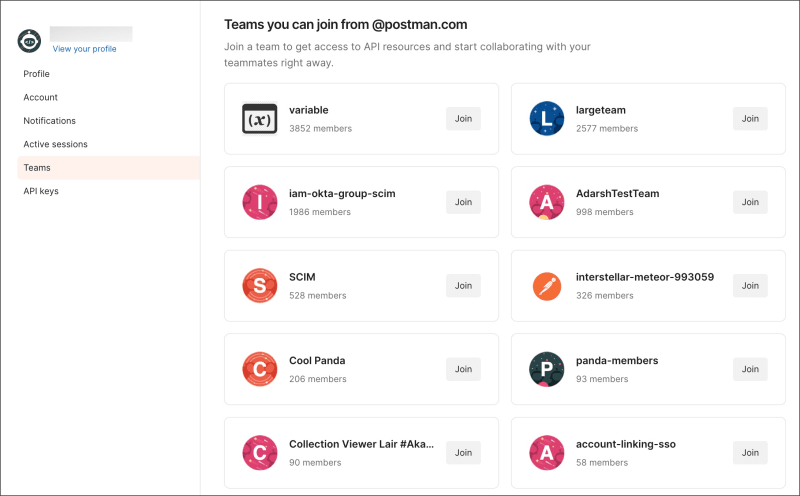Image resolution: width=800 pixels, height=496 pixels.
Task: Click the variable team (x) icon
Action: [260, 119]
